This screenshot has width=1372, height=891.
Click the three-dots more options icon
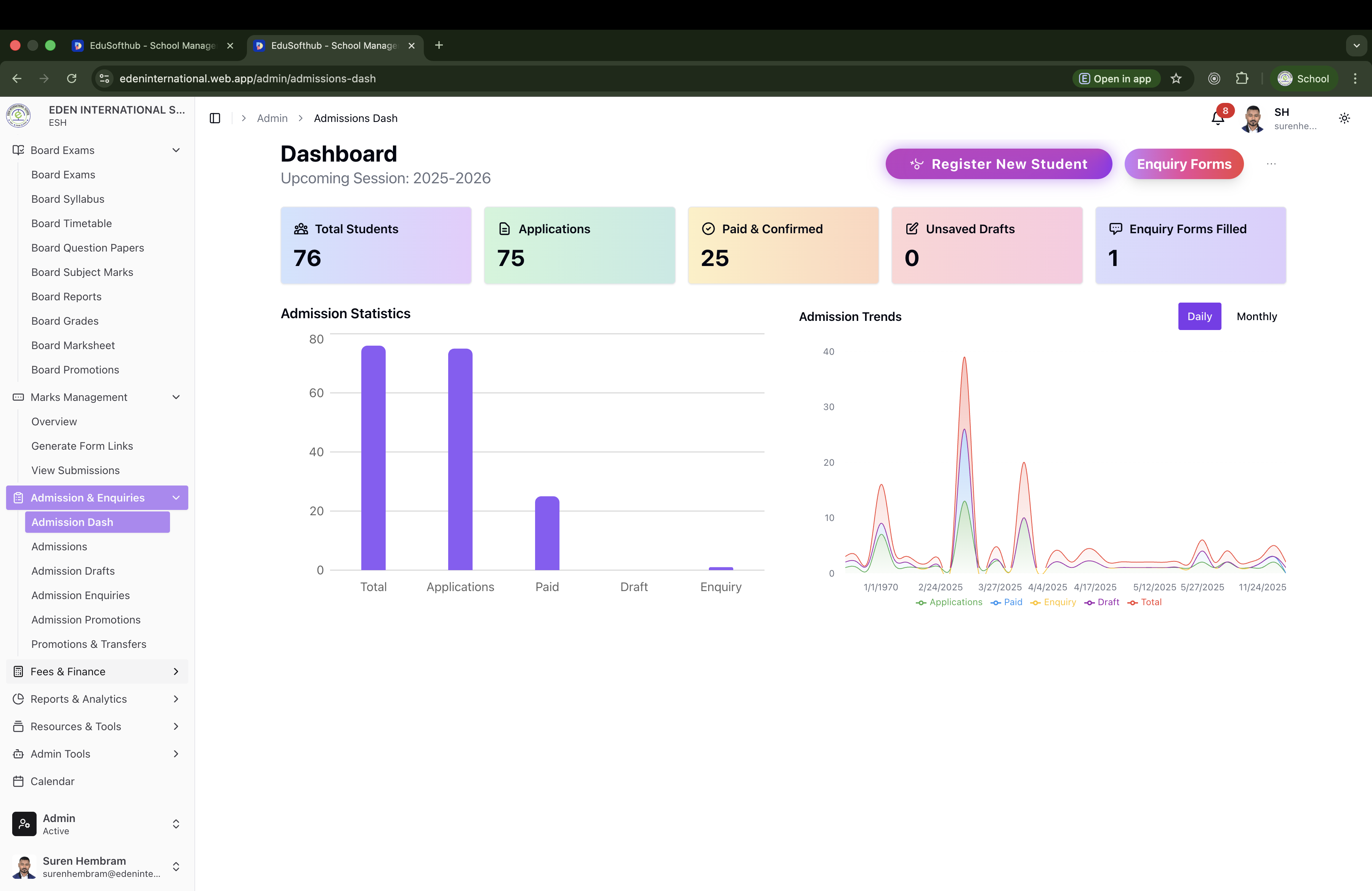tap(1271, 164)
